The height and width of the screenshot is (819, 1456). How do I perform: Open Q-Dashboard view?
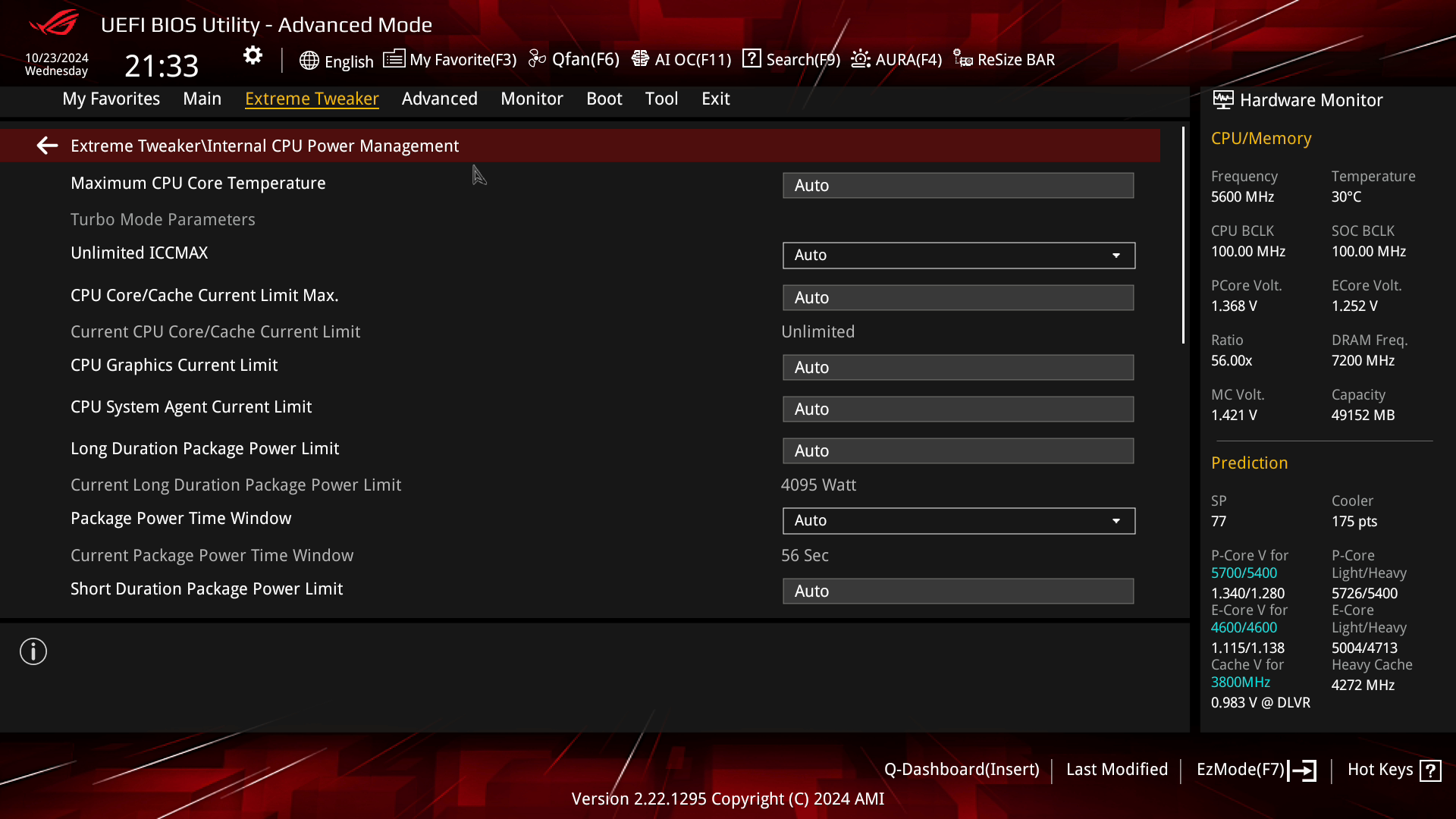point(962,769)
